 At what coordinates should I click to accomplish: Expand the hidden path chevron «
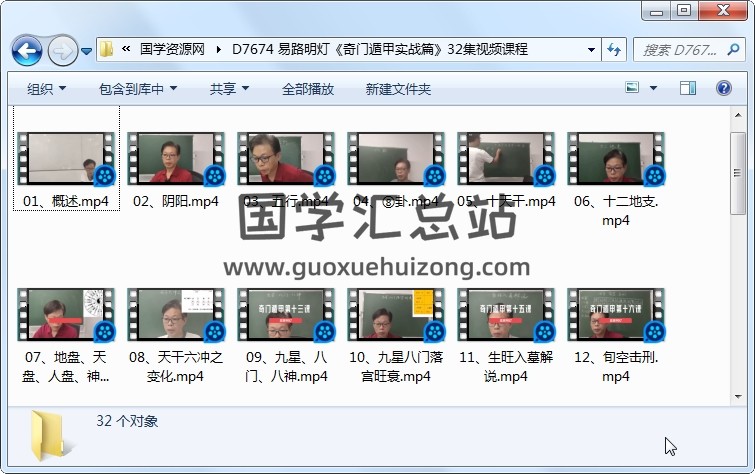point(126,49)
